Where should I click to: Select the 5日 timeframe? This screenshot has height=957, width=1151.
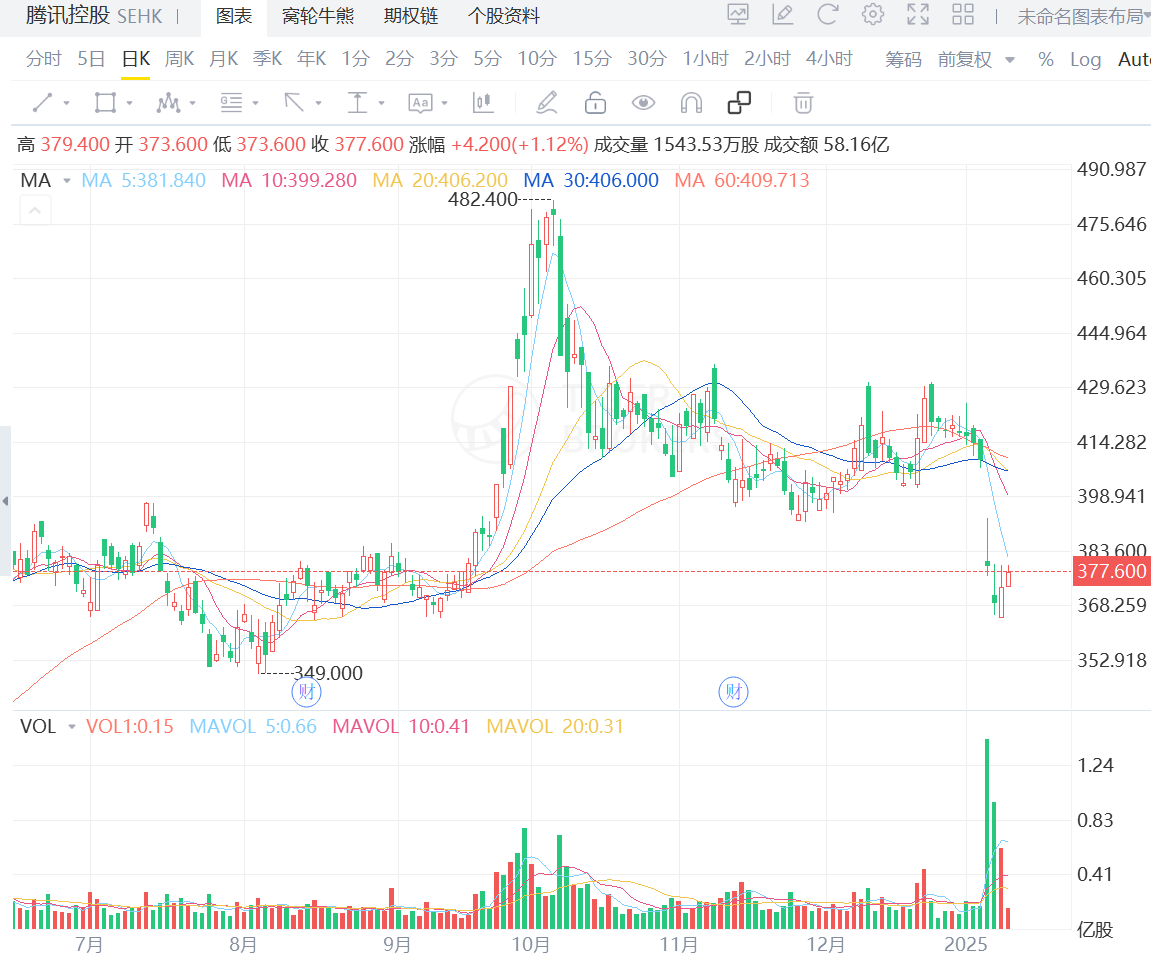[x=91, y=59]
